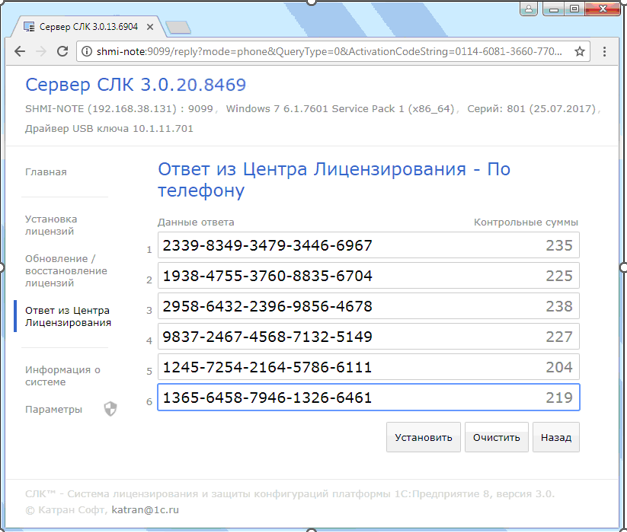
Task: Click the Данные ответа column label
Action: (x=196, y=222)
